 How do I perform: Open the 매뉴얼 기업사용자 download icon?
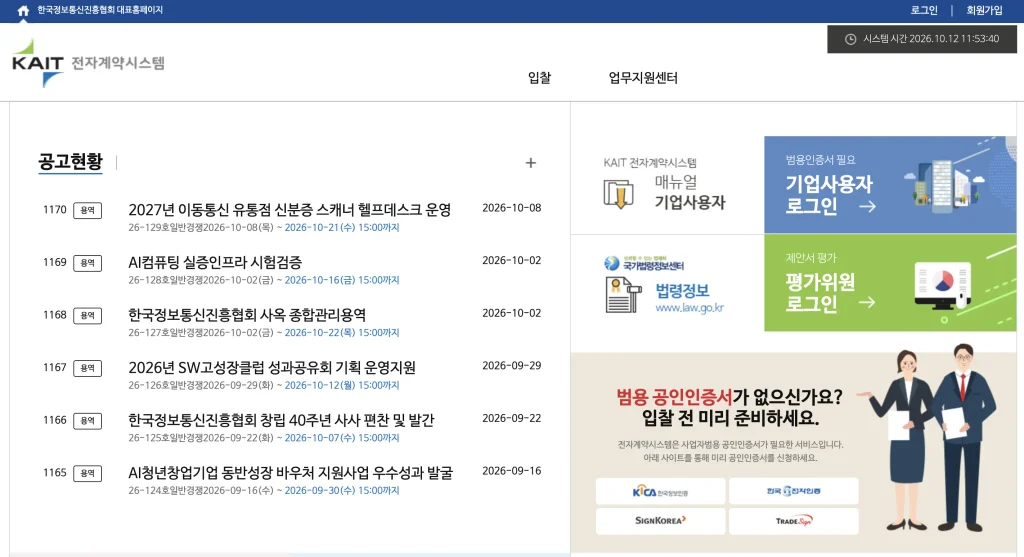tap(618, 194)
